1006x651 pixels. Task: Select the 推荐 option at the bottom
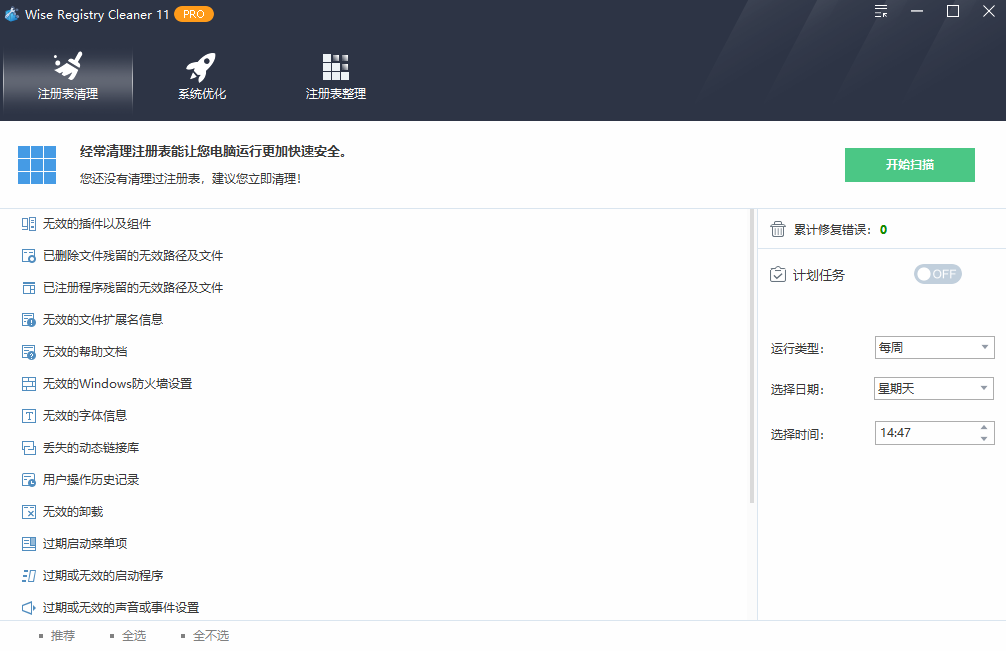(62, 635)
